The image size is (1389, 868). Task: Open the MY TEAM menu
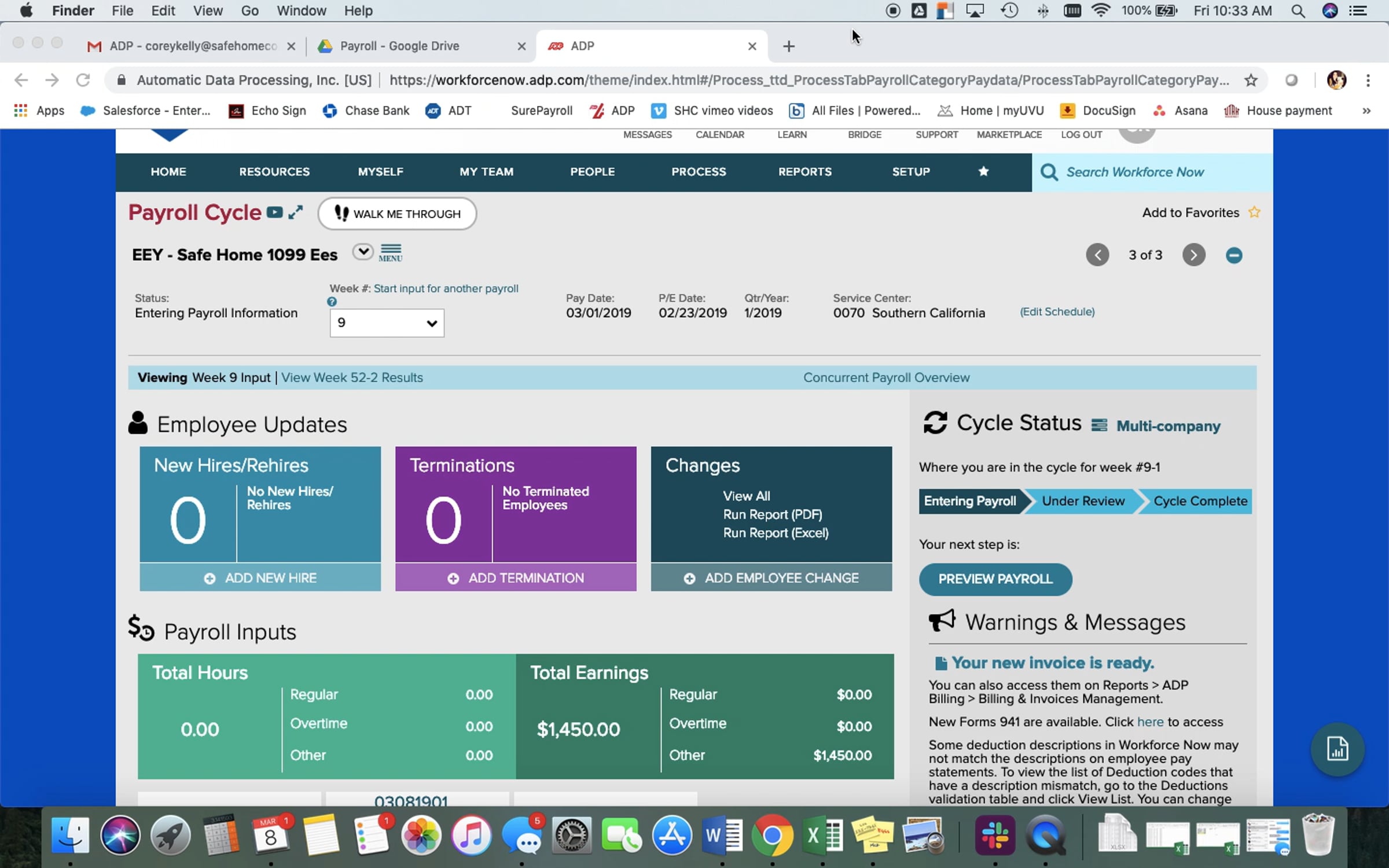(486, 172)
